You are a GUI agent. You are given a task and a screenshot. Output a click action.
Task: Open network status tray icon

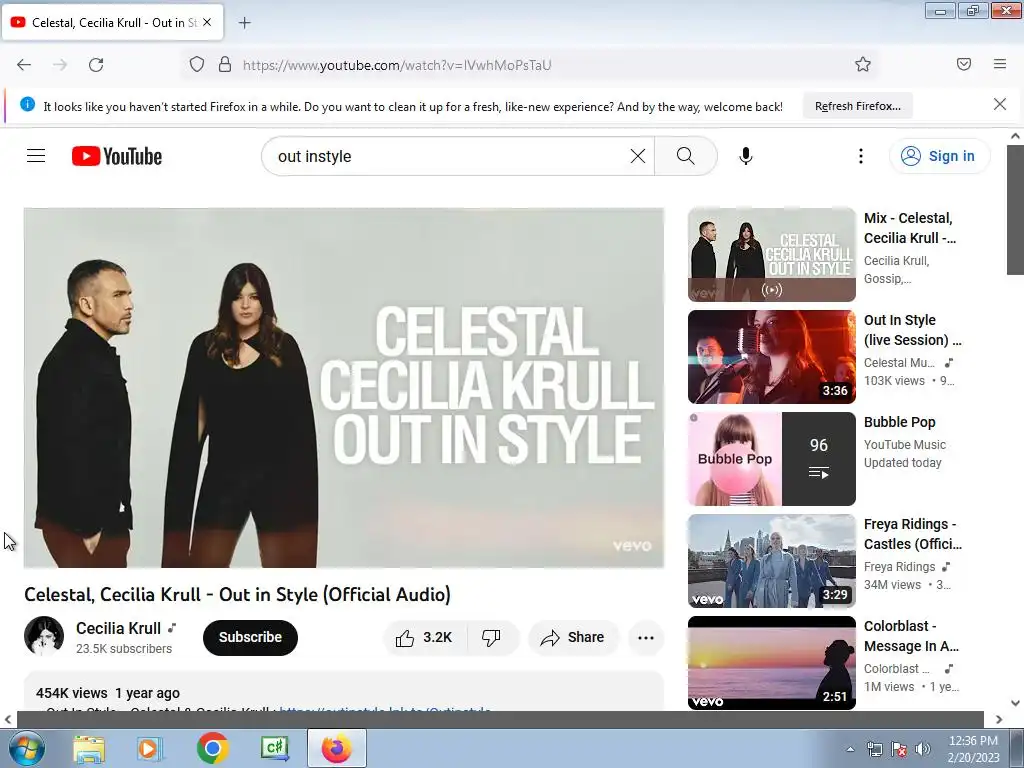pos(874,749)
